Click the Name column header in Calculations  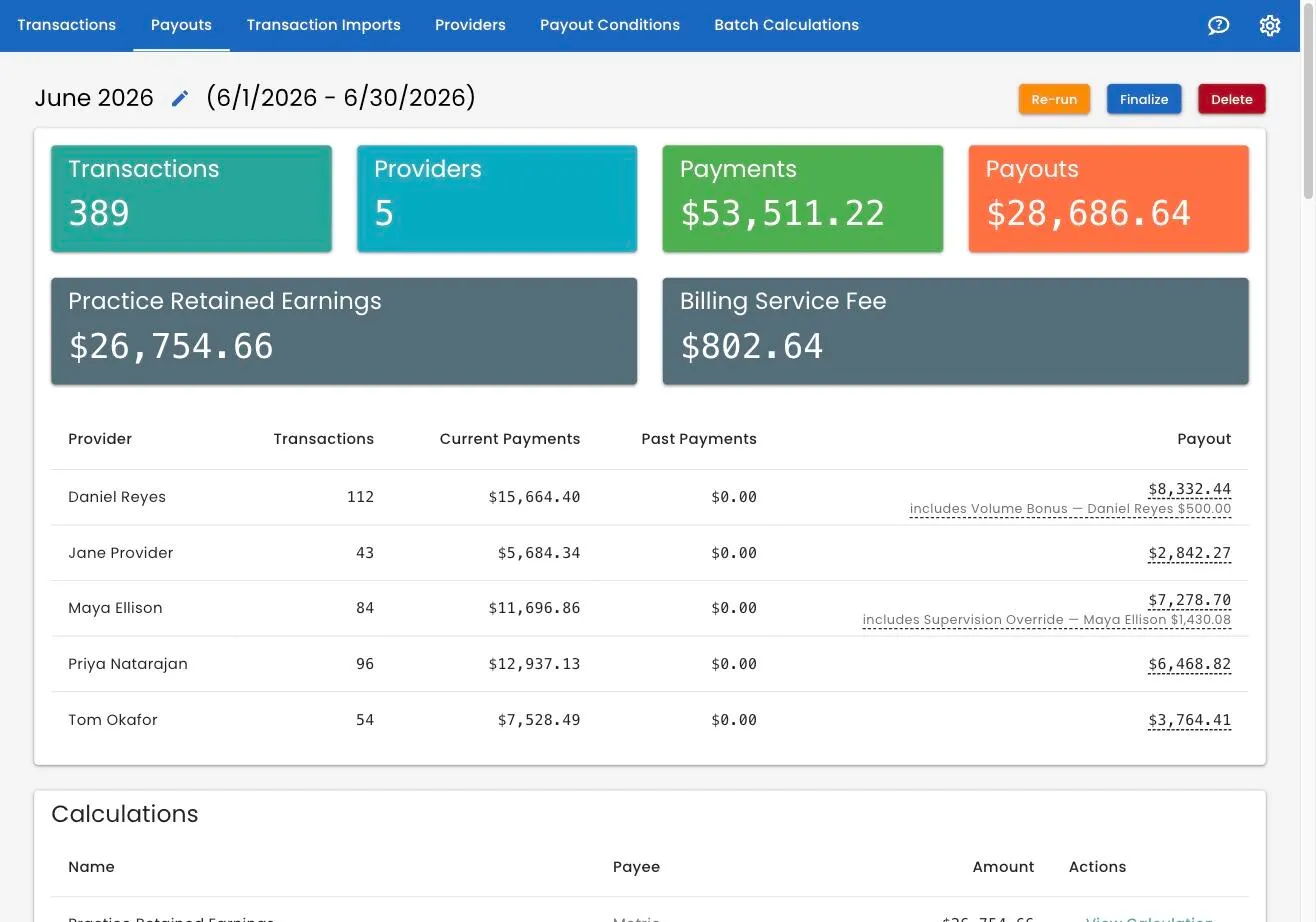tap(91, 867)
